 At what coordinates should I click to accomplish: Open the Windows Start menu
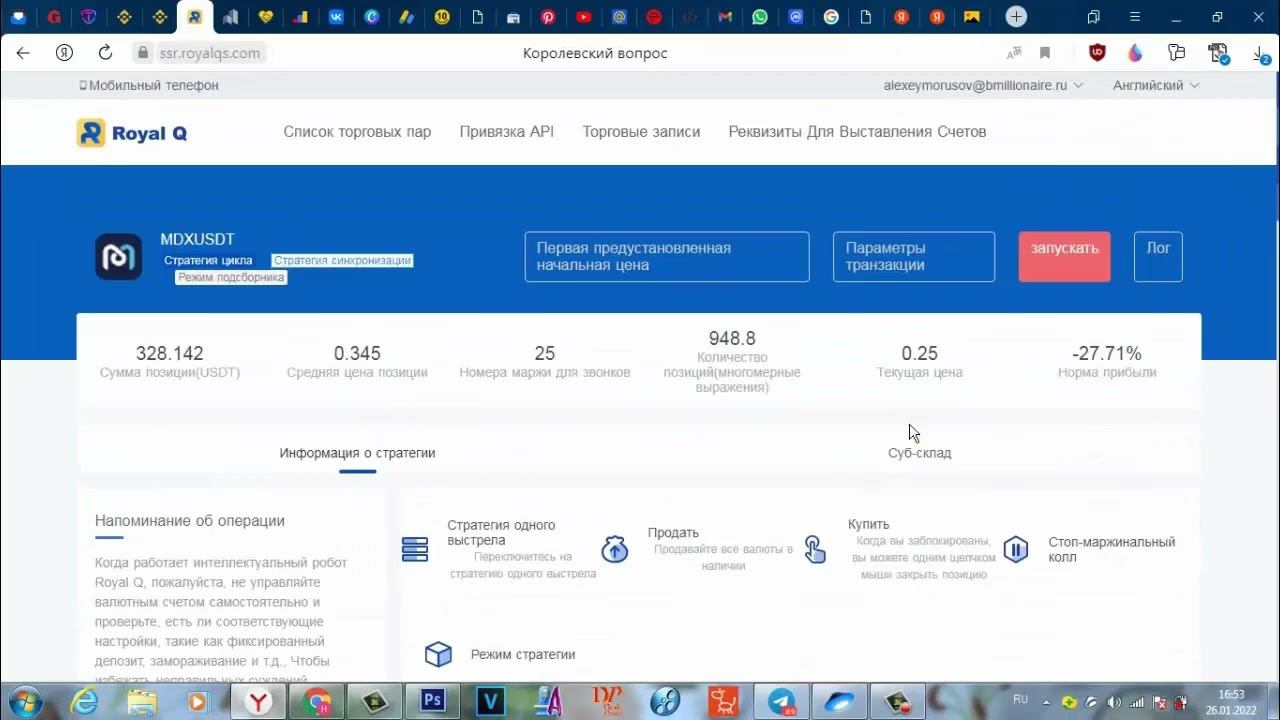24,701
